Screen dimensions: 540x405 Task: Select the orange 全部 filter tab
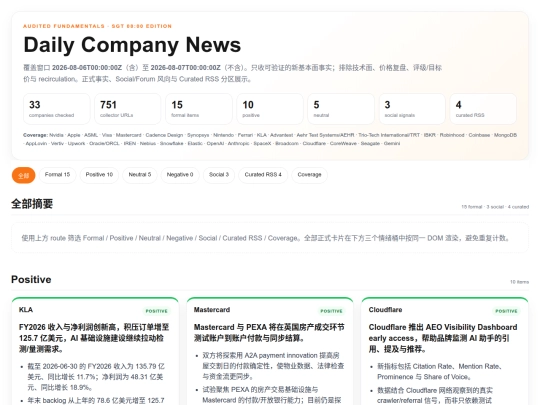coord(23,175)
